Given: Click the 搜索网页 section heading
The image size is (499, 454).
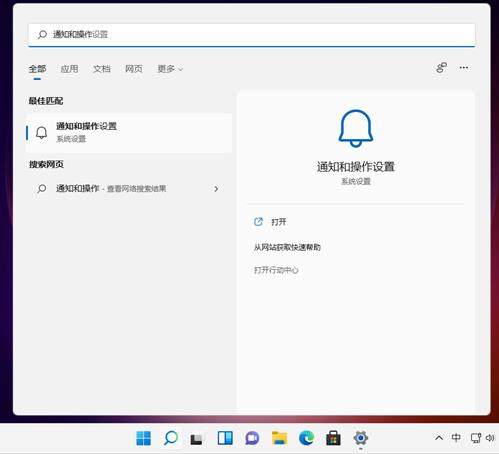Looking at the screenshot, I should click(x=46, y=164).
